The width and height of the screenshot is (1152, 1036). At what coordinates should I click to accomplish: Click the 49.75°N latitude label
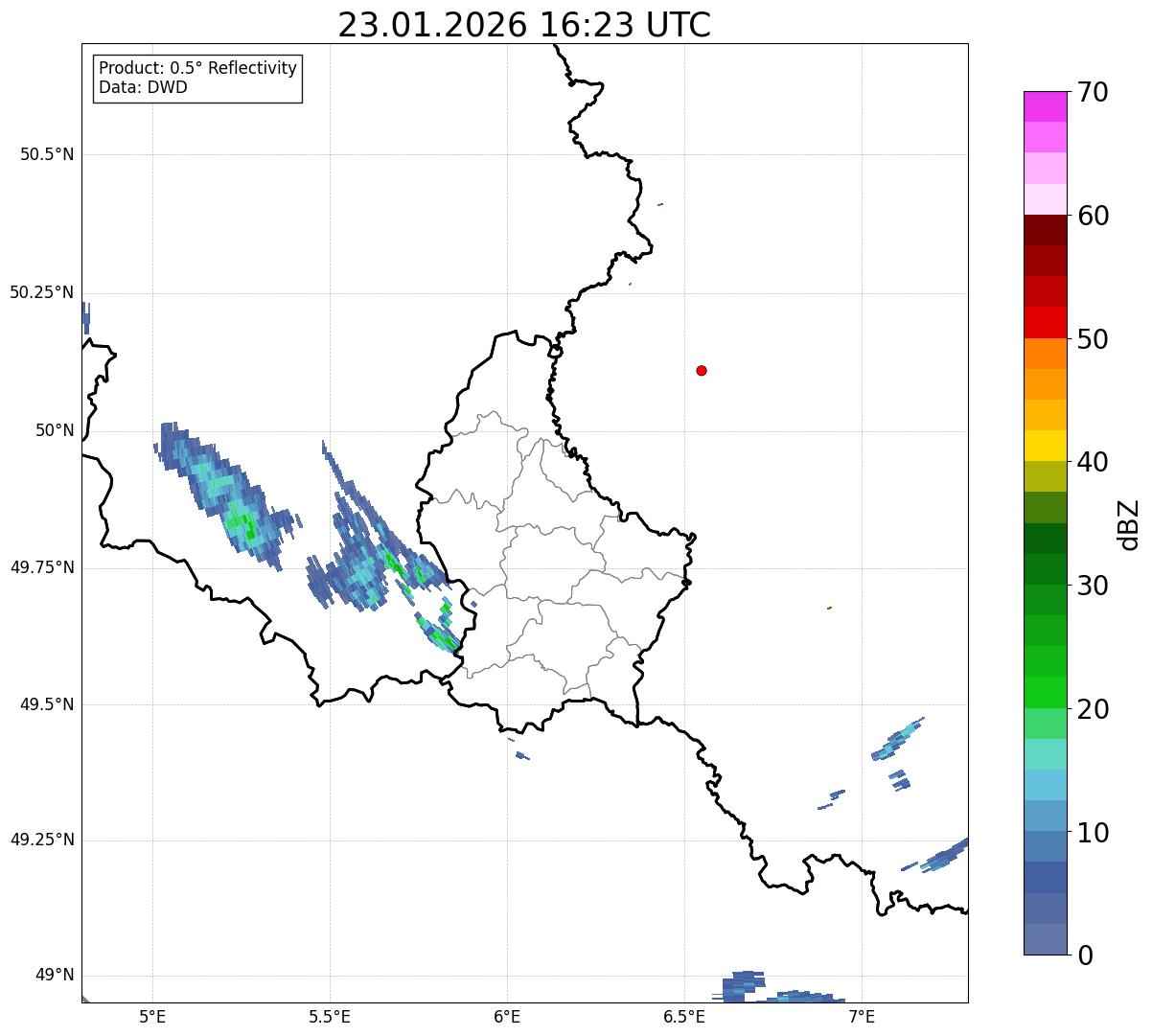42,567
